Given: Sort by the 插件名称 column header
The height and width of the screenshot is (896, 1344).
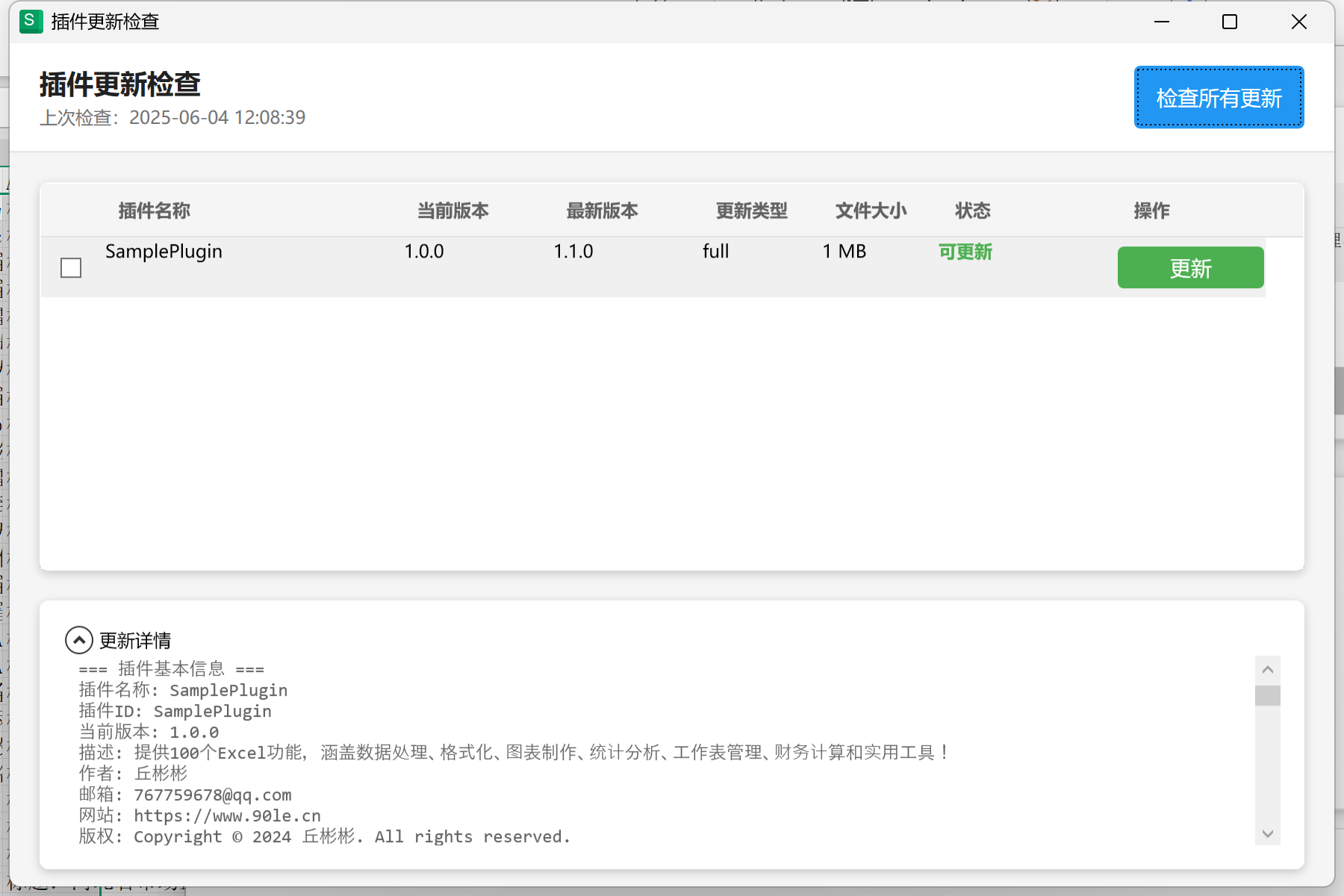Looking at the screenshot, I should tap(155, 211).
